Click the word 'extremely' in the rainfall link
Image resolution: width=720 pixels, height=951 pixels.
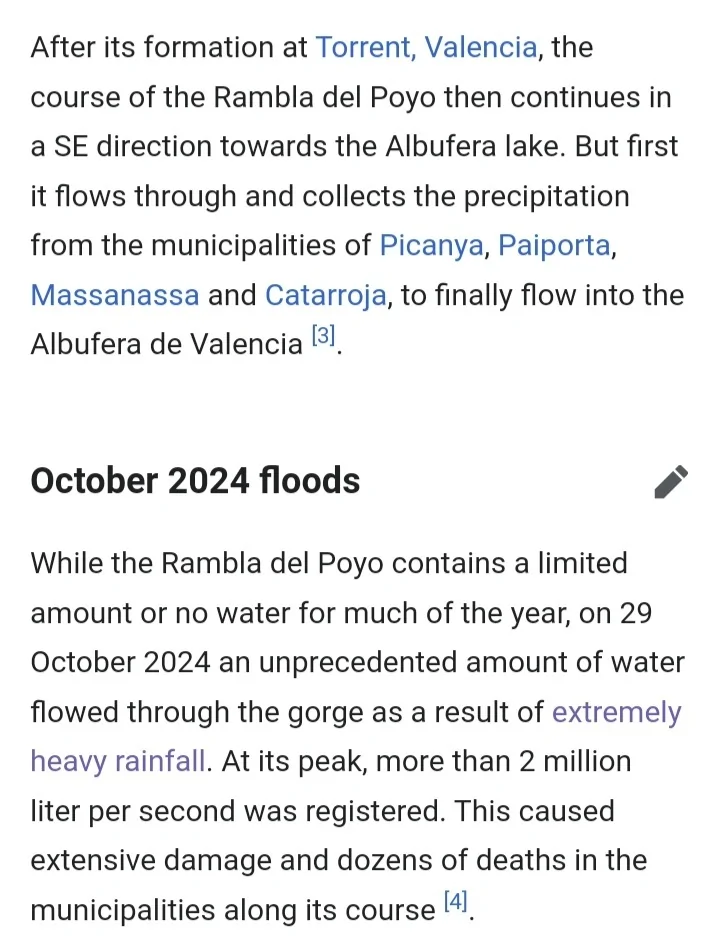click(616, 713)
